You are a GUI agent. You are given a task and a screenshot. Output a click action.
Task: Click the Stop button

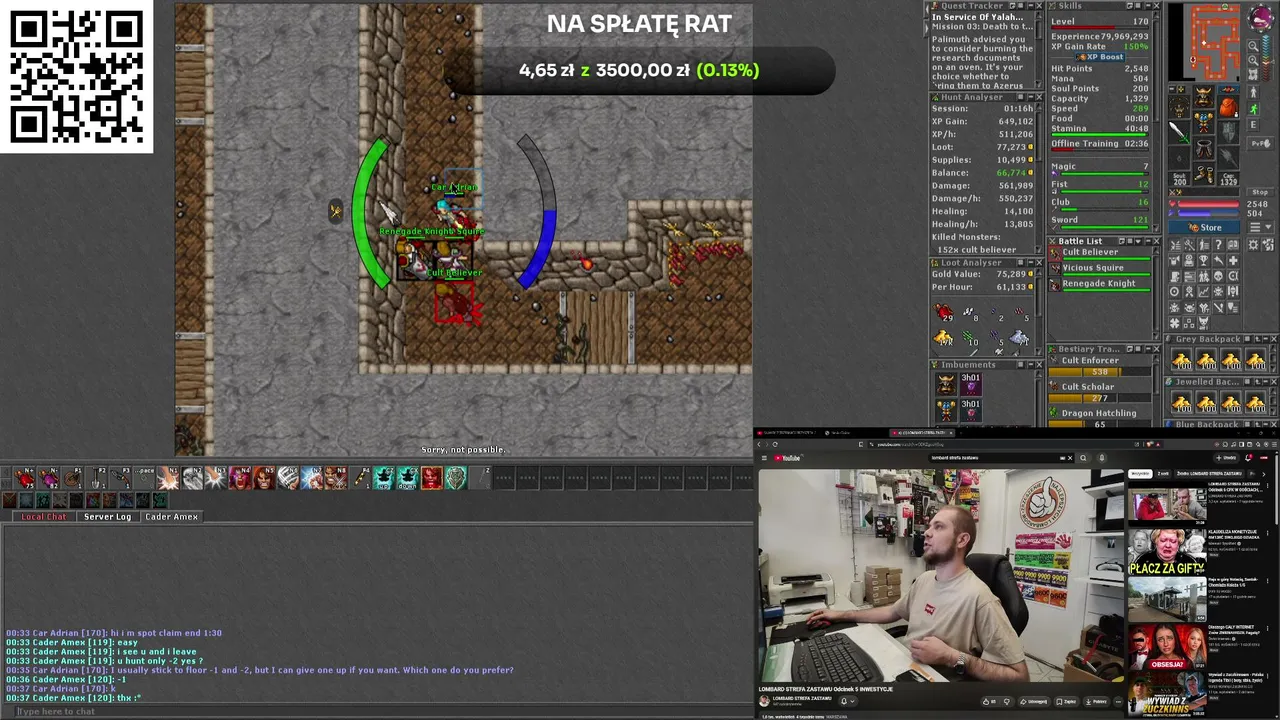(1260, 192)
